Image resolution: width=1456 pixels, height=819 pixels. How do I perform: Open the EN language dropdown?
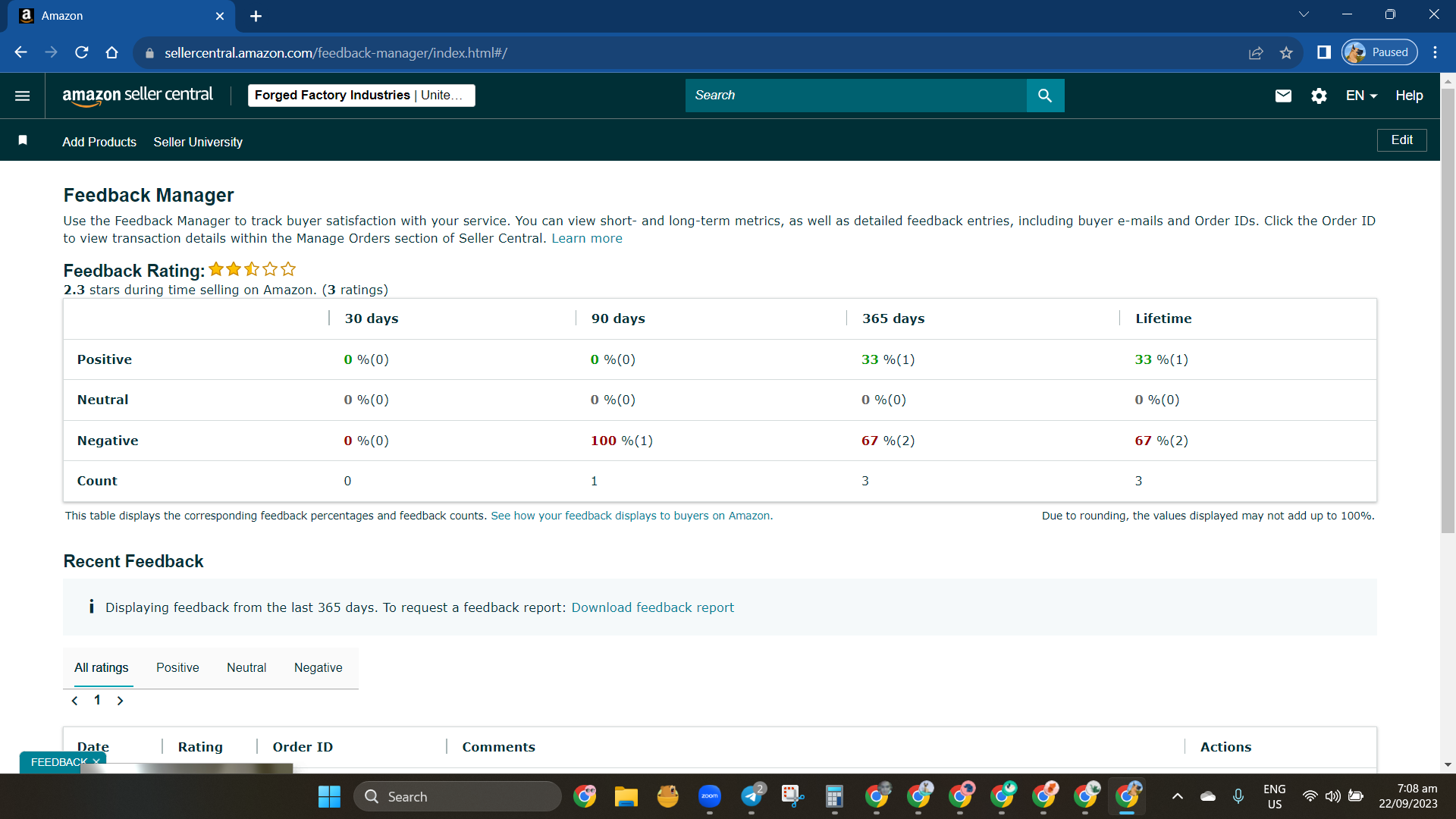[1361, 96]
